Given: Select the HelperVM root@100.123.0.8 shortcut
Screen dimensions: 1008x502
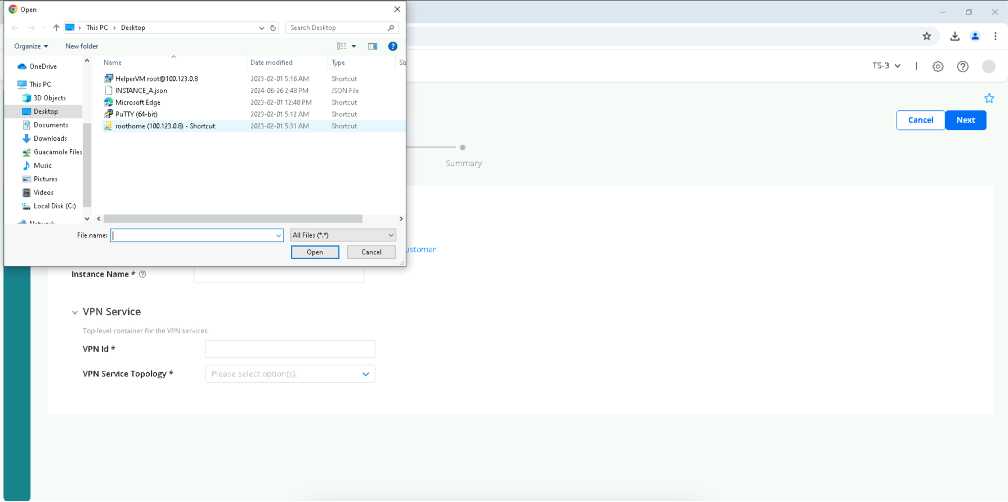Looking at the screenshot, I should point(156,78).
